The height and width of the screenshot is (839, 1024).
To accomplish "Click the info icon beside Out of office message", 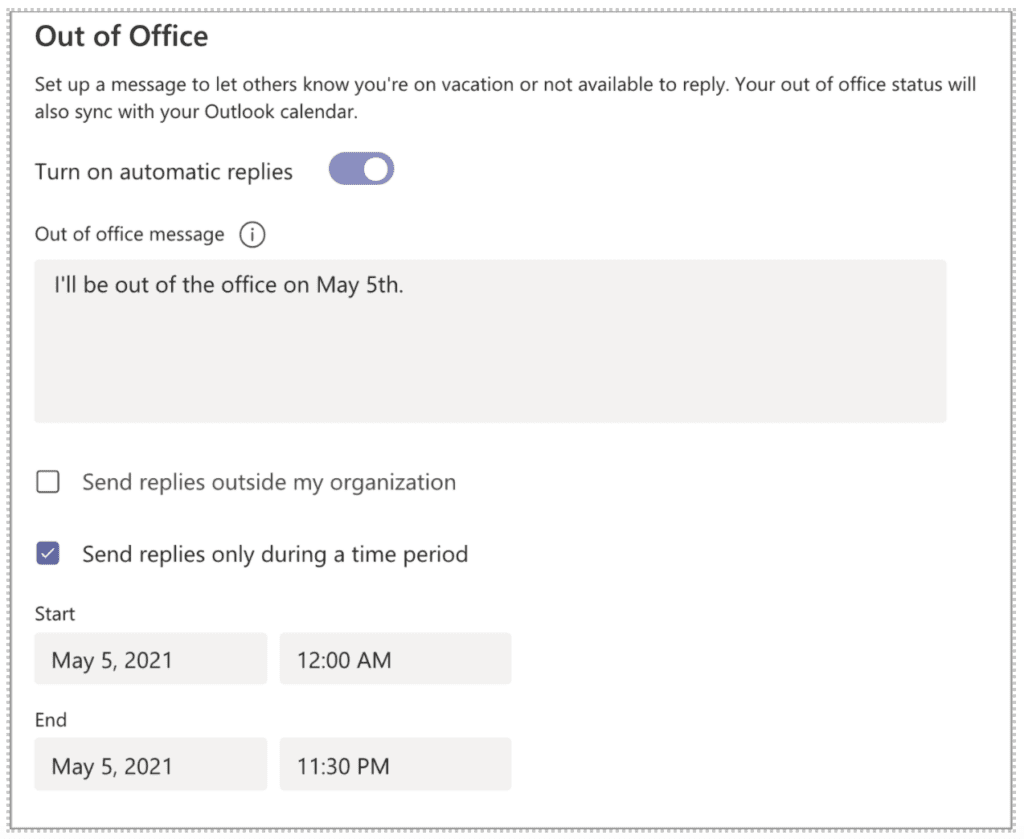I will point(253,235).
